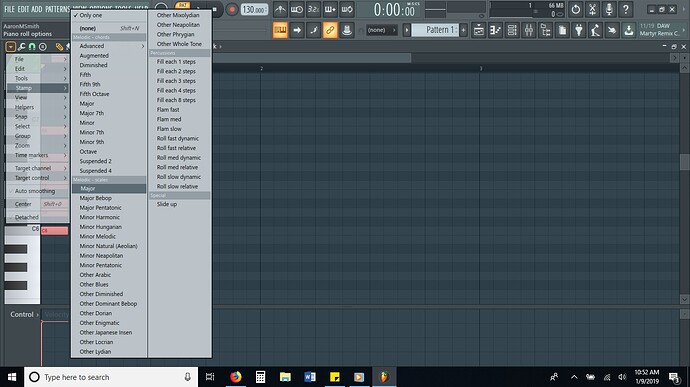Click the circular stamp icon in the piano roll toolbar
This screenshot has height=387, width=690.
click(43, 46)
